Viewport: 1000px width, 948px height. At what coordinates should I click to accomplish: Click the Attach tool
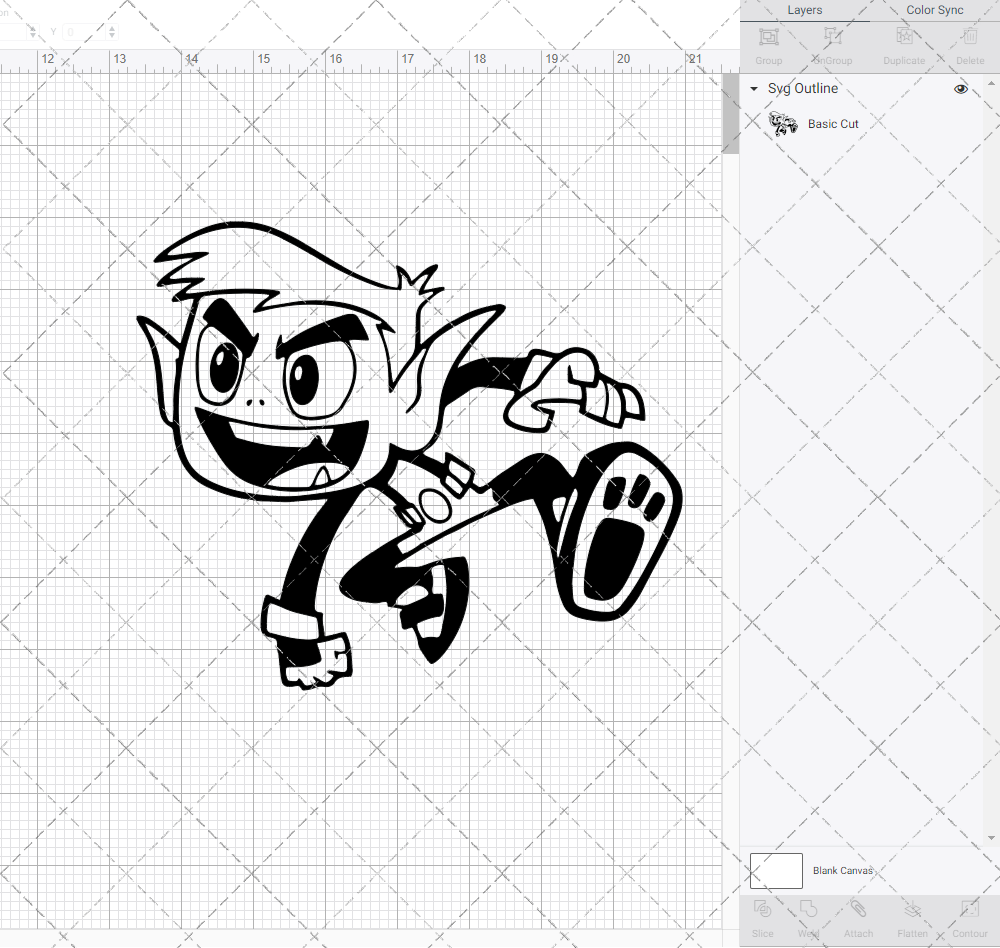tap(858, 915)
